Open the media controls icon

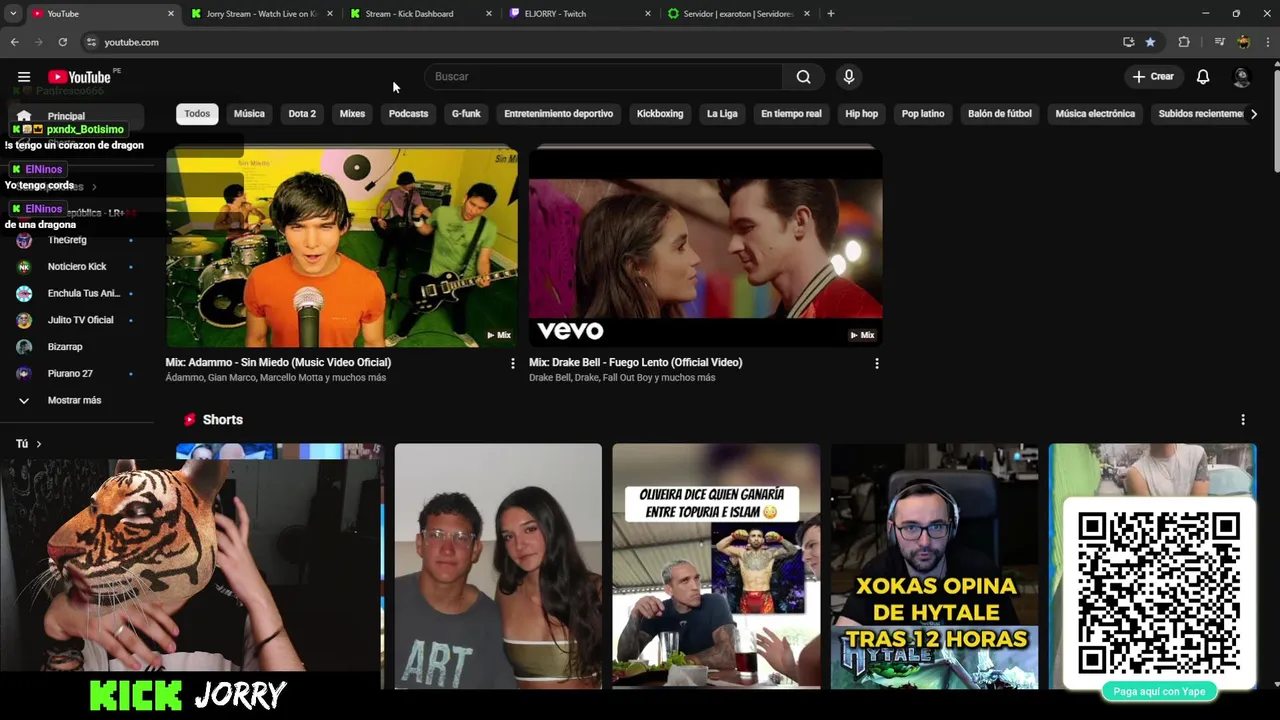coord(1219,42)
